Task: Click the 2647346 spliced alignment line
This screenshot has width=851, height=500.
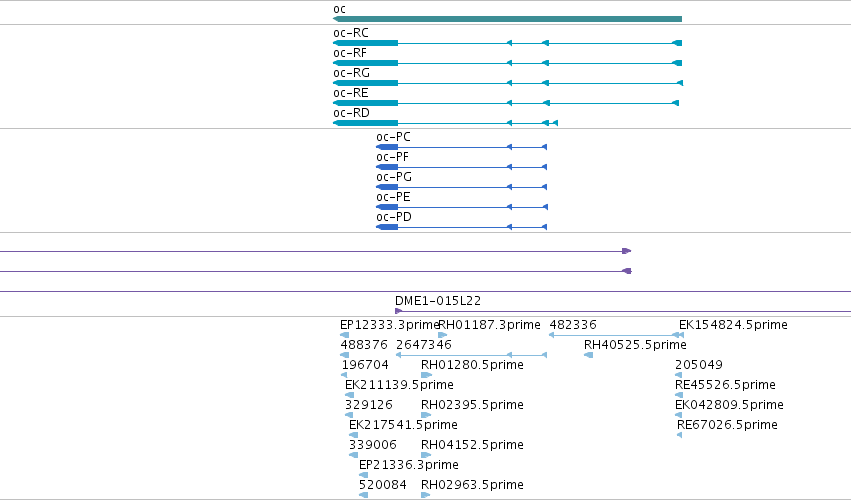Action: pyautogui.click(x=472, y=356)
